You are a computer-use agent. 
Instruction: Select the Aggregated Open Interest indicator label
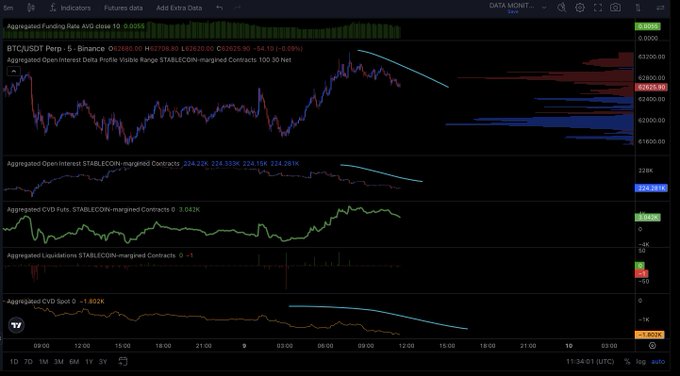93,164
